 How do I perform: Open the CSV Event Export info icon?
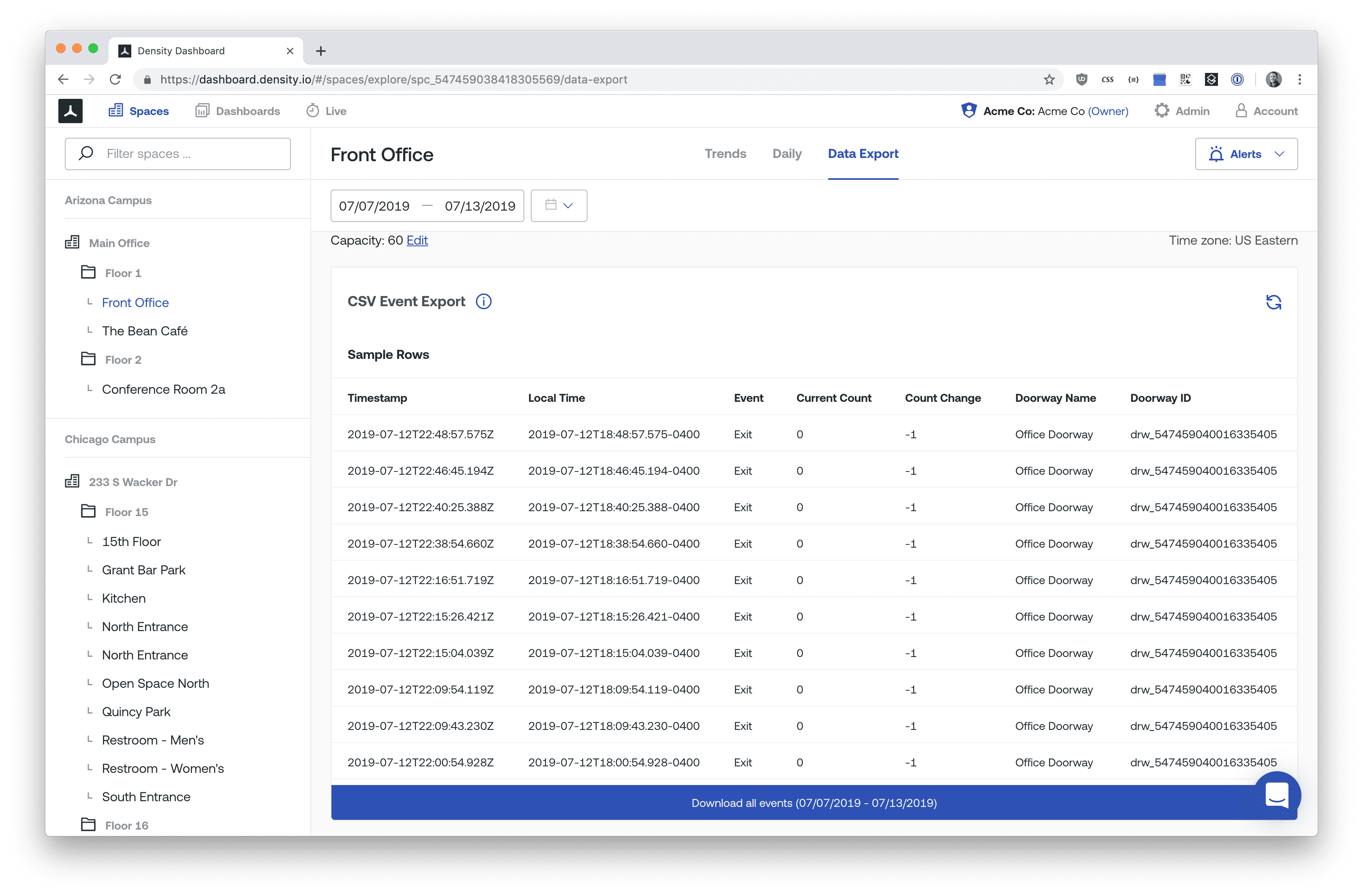pyautogui.click(x=484, y=302)
